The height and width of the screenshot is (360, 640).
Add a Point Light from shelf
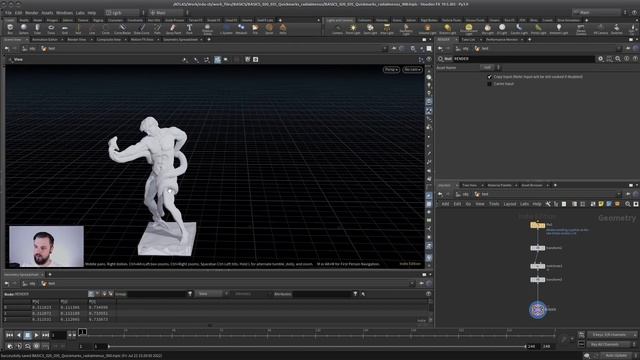tap(353, 29)
